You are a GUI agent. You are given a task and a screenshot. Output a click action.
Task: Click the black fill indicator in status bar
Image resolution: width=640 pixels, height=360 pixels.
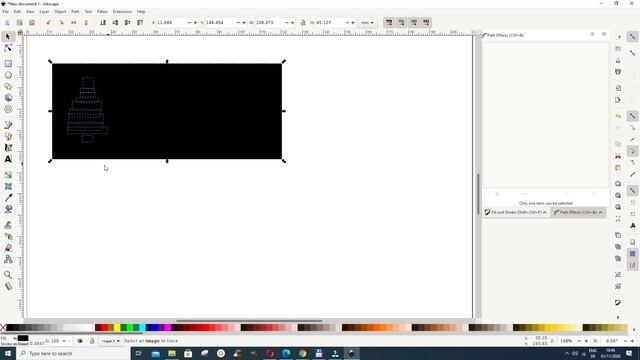pos(23,338)
